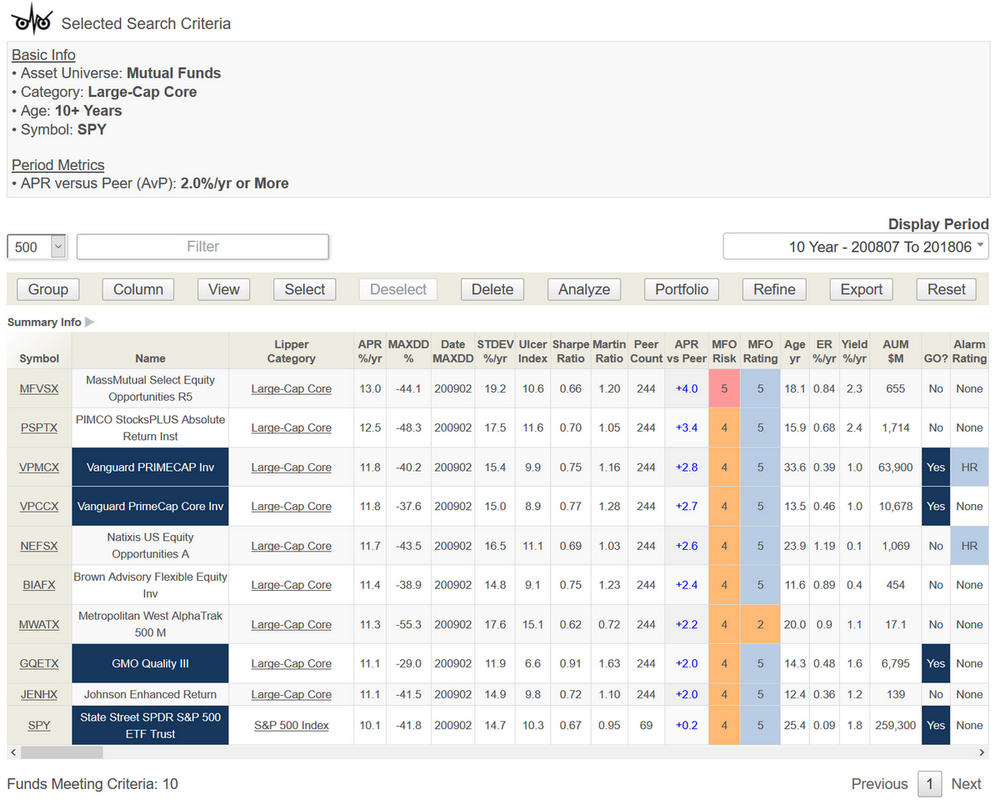This screenshot has width=1000, height=810.
Task: Deselect the GMO Quality III row
Action: click(150, 663)
